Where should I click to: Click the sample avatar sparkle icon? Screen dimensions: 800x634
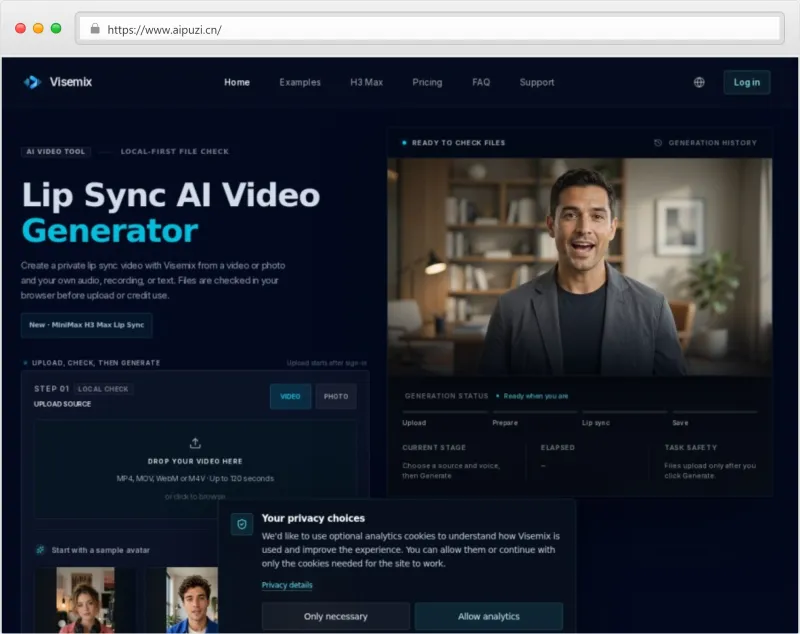coord(40,550)
